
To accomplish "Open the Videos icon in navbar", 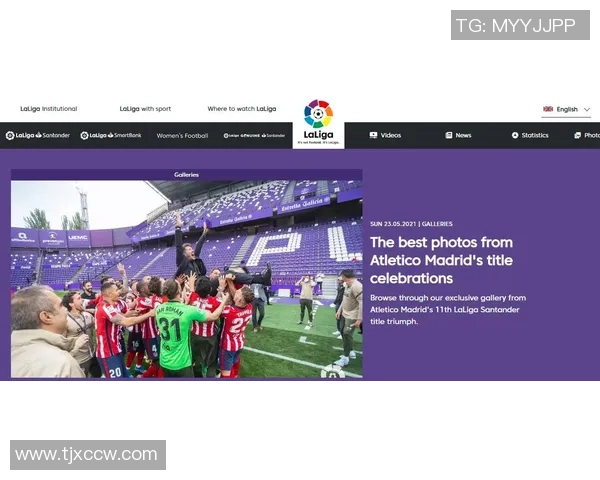I will (x=373, y=135).
